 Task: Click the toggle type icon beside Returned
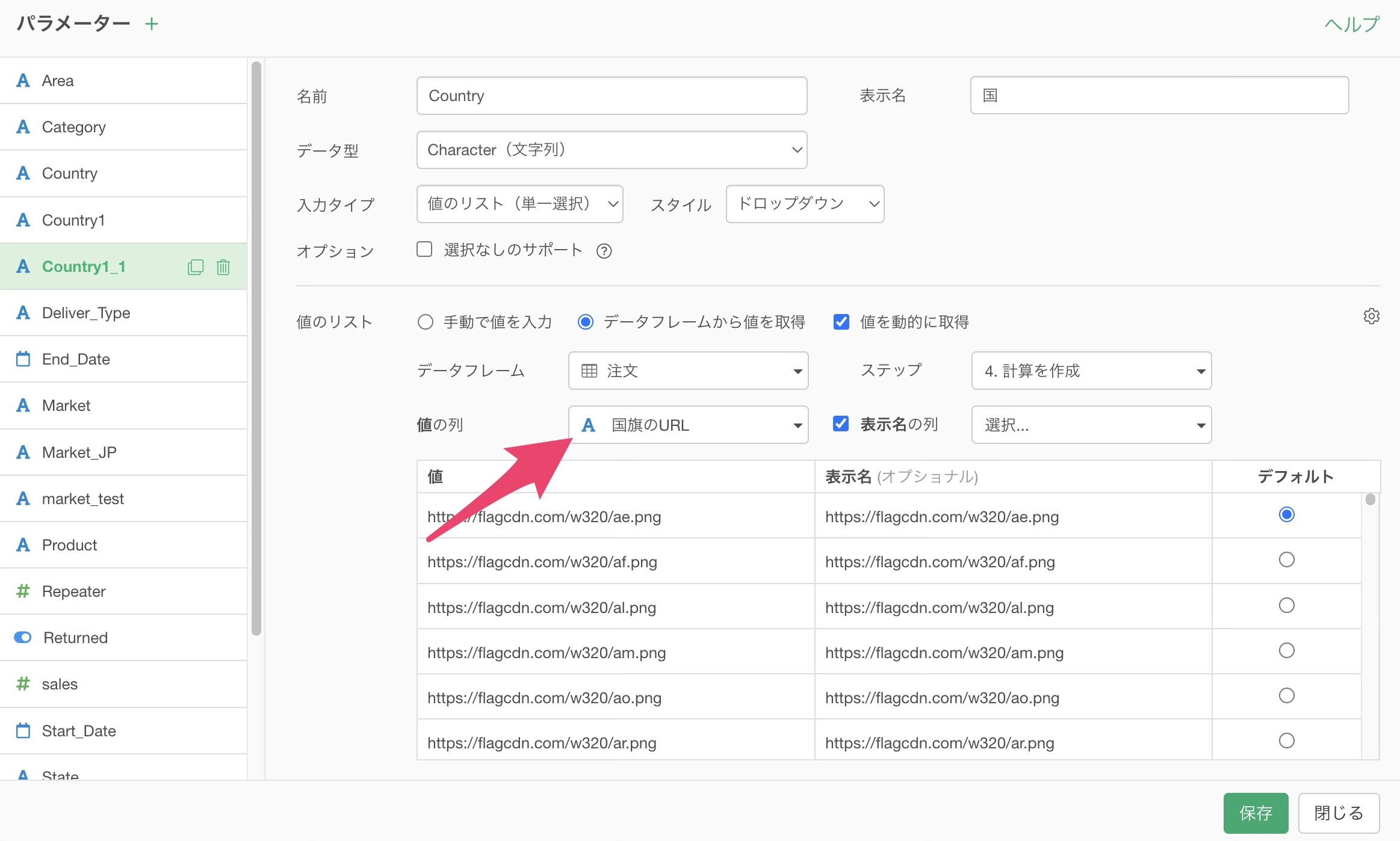pyautogui.click(x=23, y=638)
